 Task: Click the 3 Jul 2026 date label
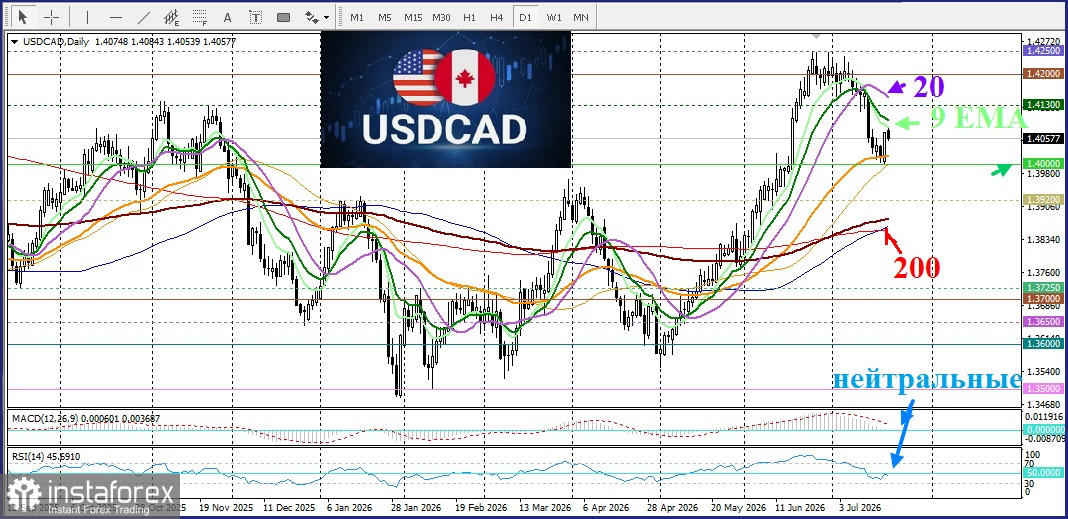pyautogui.click(x=861, y=508)
